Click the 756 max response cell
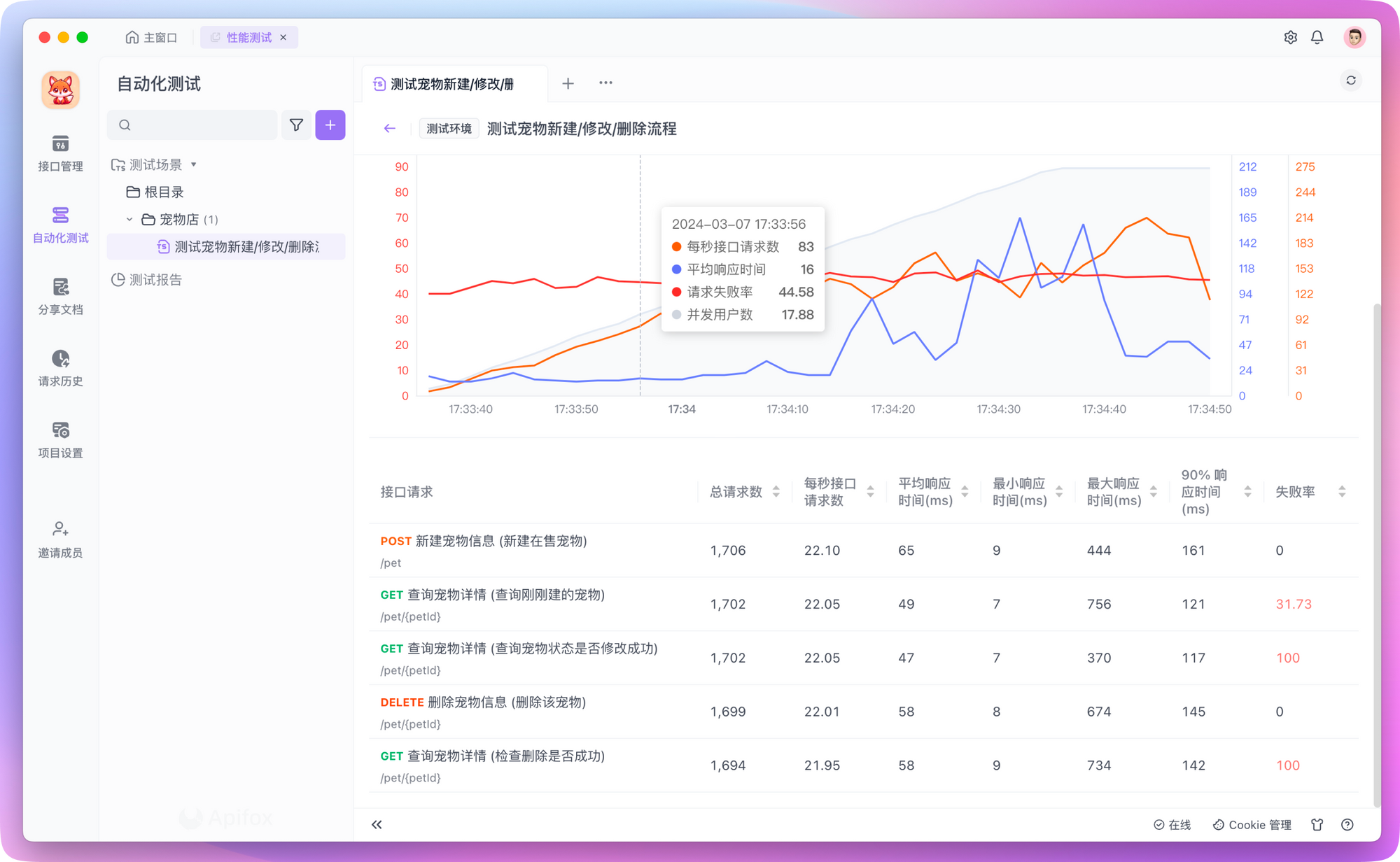The width and height of the screenshot is (1400, 862). [x=1099, y=605]
